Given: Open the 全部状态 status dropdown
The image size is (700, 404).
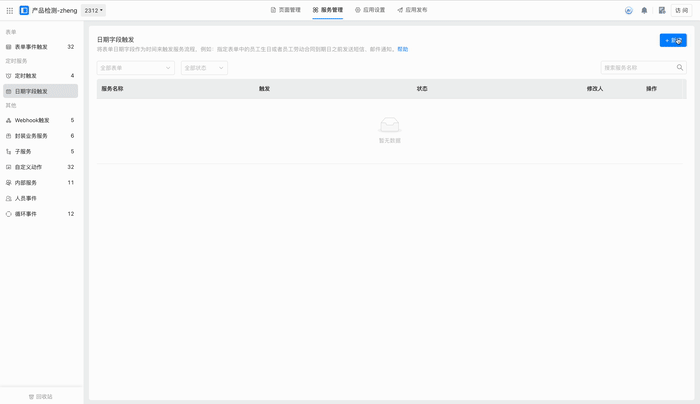Looking at the screenshot, I should point(204,68).
